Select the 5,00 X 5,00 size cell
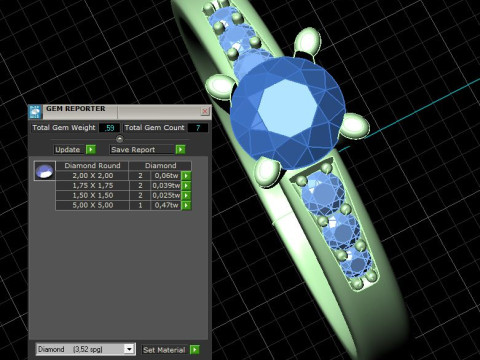 tap(93, 205)
